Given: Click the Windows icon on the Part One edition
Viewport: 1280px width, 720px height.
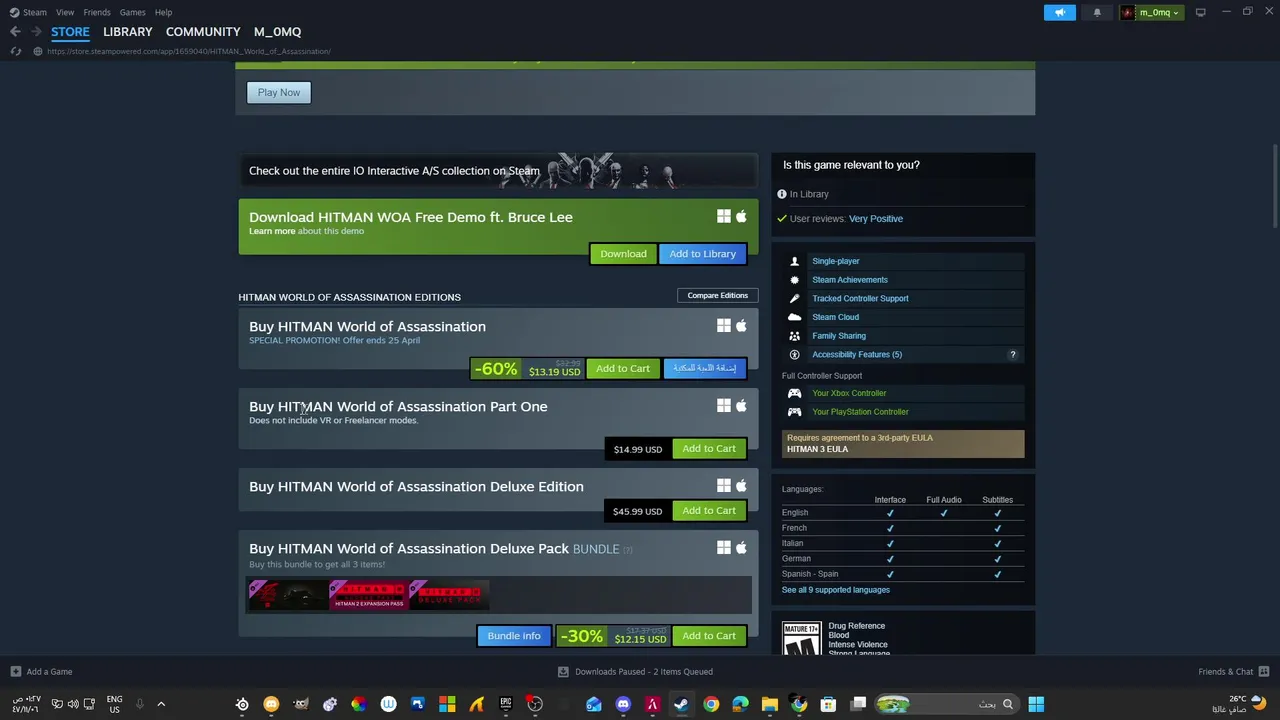Looking at the screenshot, I should click(723, 406).
